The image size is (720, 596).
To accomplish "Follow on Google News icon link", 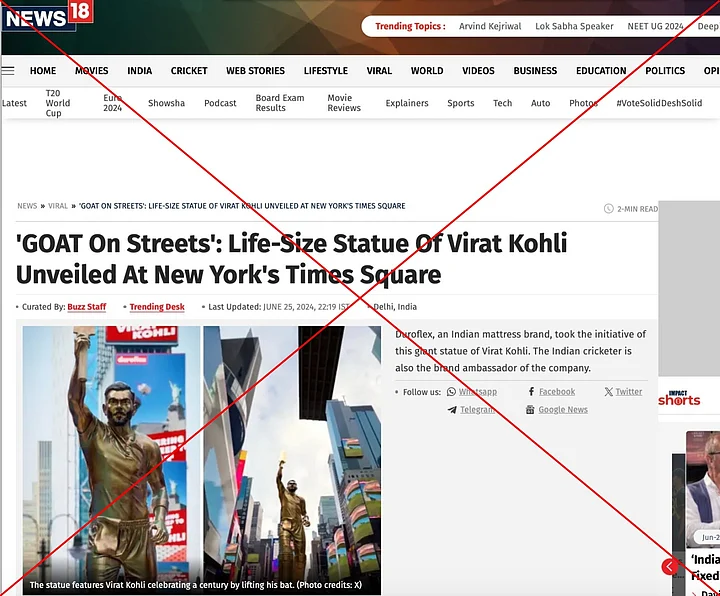I will point(557,410).
